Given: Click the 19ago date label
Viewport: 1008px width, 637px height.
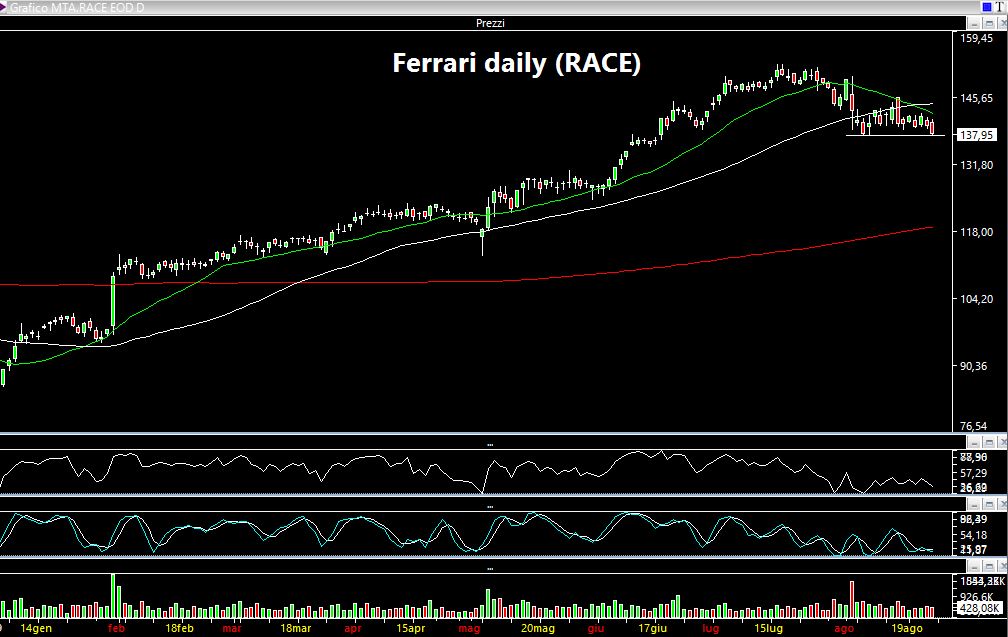Looking at the screenshot, I should pyautogui.click(x=906, y=628).
